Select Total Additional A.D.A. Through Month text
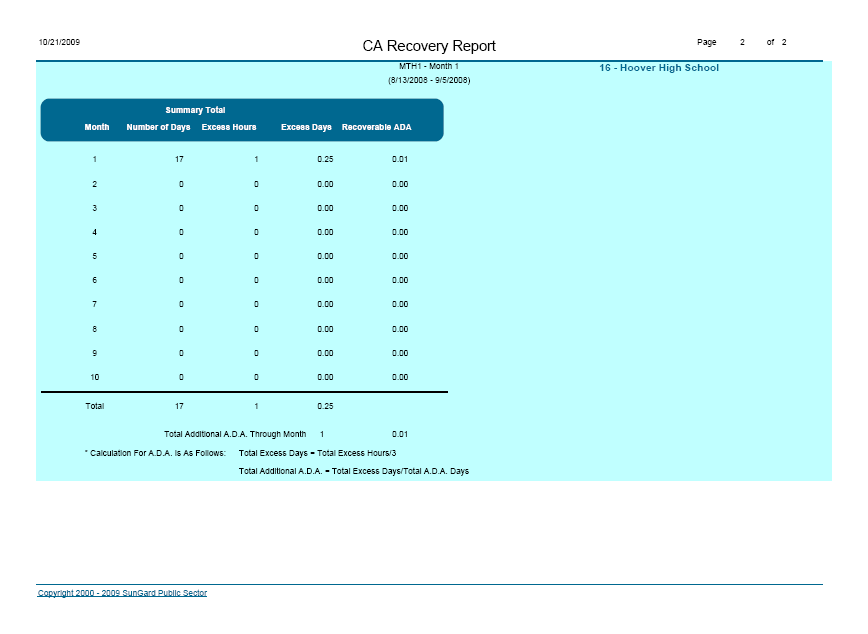The height and width of the screenshot is (634, 868). 235,434
